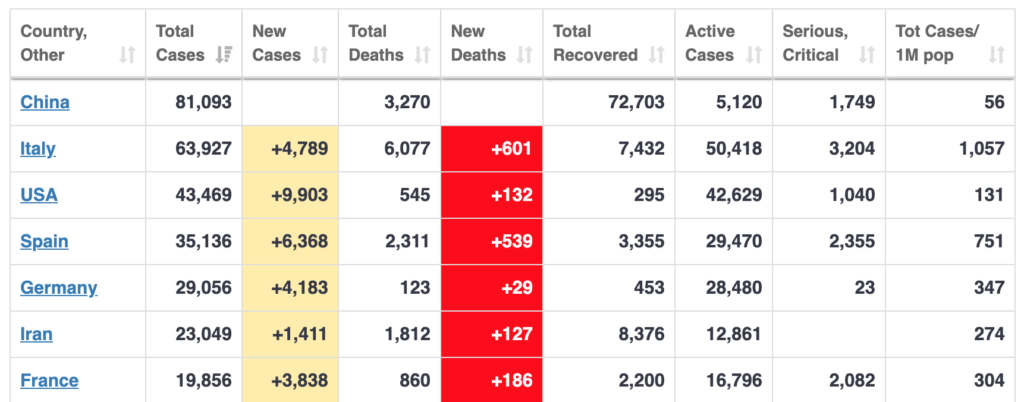This screenshot has height=402, width=1024.
Task: Open the USA country link
Action: 39,195
